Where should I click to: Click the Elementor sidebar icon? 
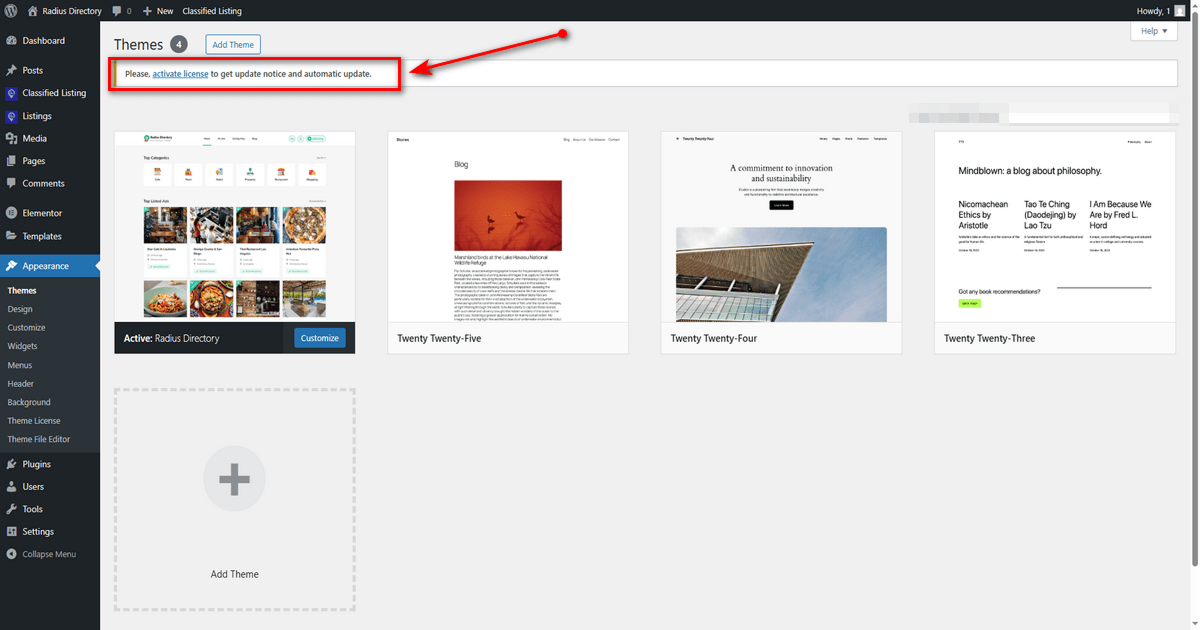click(x=11, y=213)
